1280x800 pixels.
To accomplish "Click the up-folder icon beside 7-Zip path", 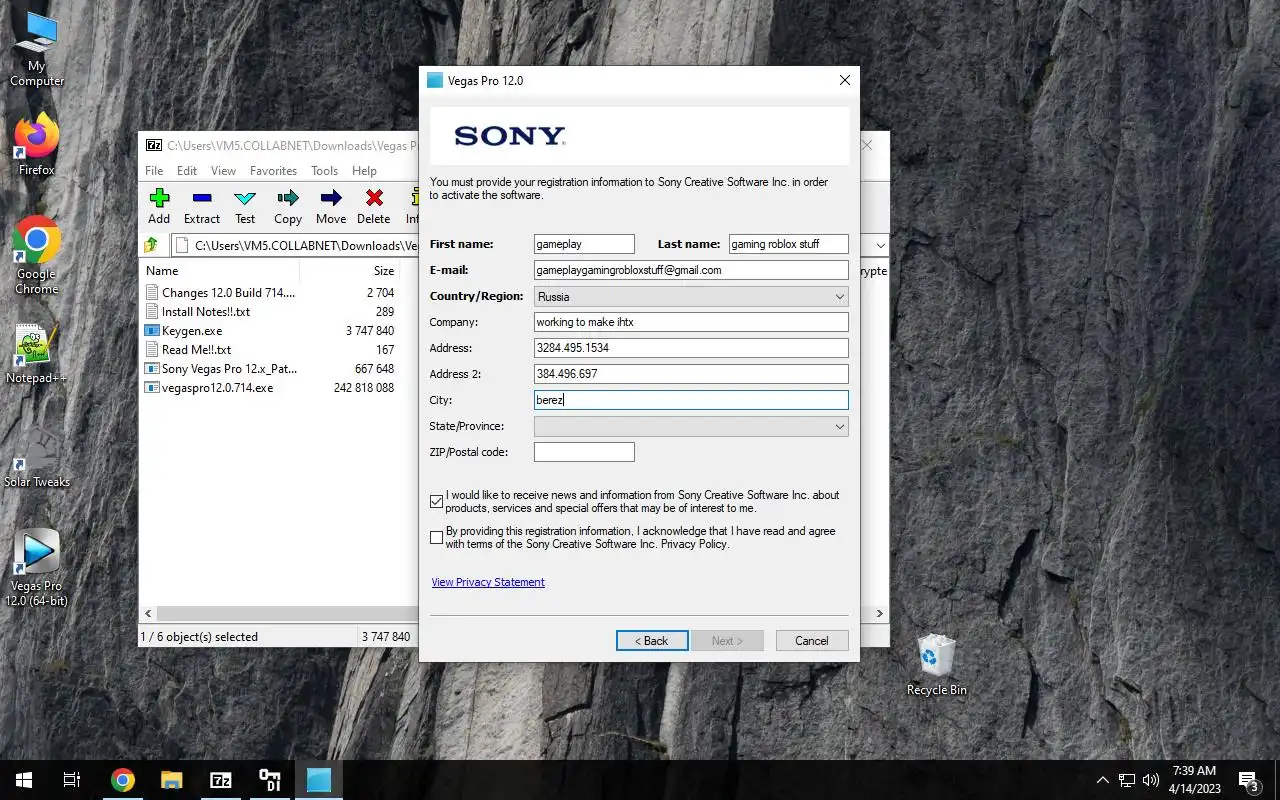I will pos(152,245).
